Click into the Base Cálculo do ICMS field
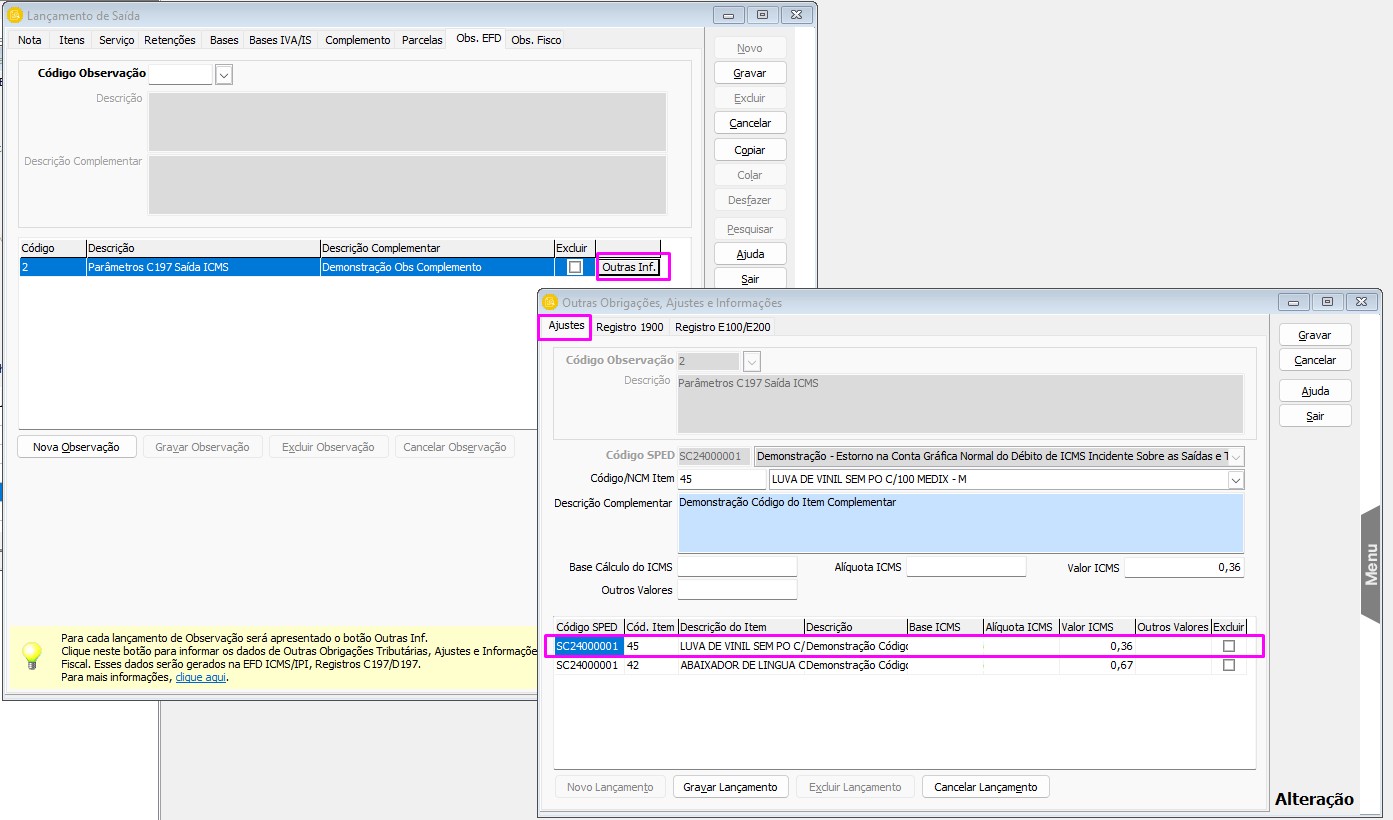Image resolution: width=1393 pixels, height=820 pixels. (x=737, y=567)
